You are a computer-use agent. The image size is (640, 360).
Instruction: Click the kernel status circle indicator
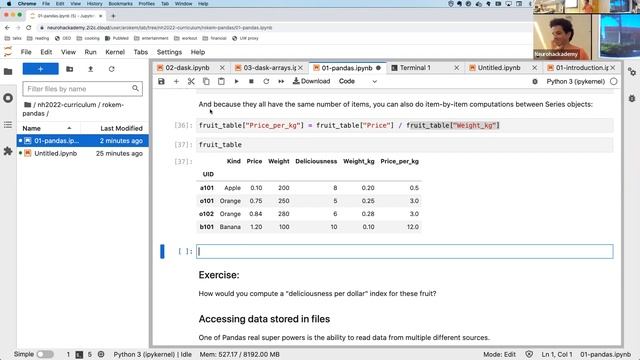coord(613,82)
